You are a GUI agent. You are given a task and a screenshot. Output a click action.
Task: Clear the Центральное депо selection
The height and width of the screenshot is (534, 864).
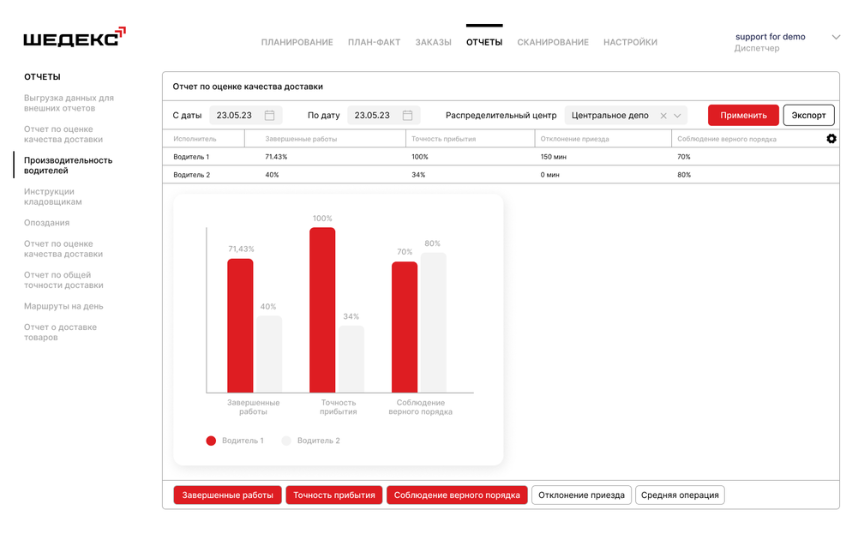click(663, 116)
